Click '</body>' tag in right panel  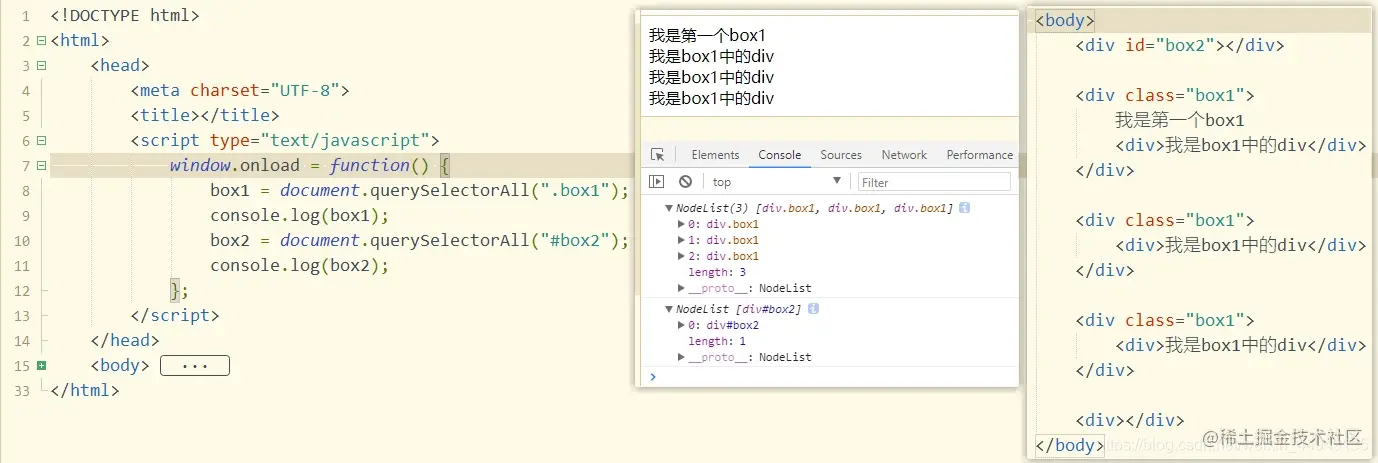point(1071,446)
